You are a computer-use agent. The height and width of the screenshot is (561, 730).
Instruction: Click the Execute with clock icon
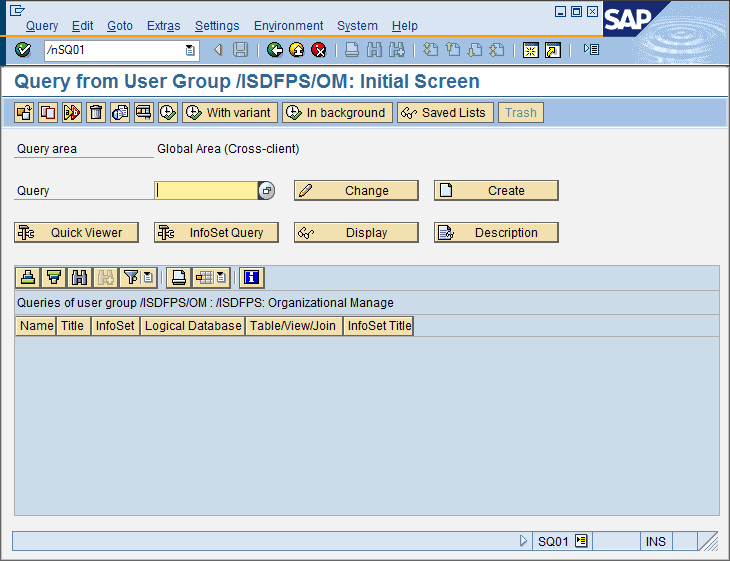coord(168,113)
